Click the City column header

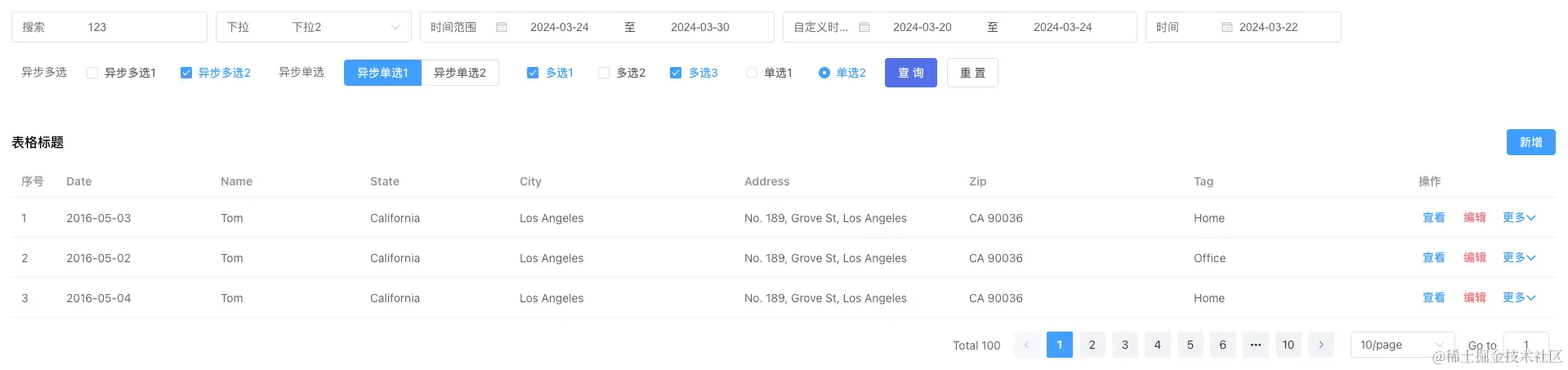[x=530, y=181]
